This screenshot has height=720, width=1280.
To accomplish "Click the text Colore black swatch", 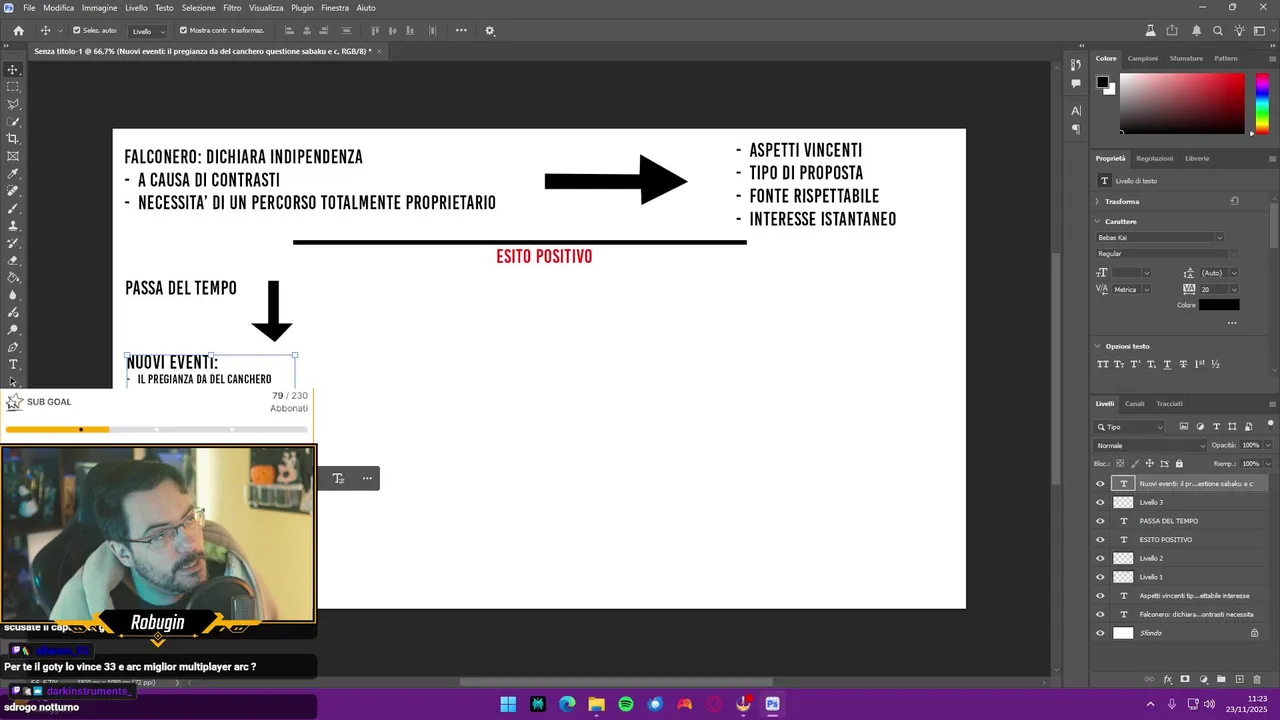I will click(1219, 305).
